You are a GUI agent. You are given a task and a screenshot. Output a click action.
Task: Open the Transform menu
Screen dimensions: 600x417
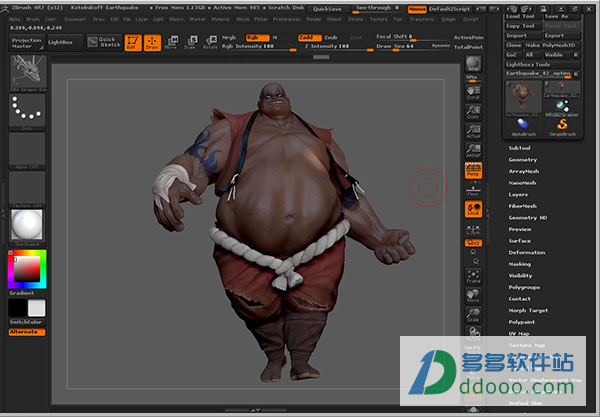[422, 19]
